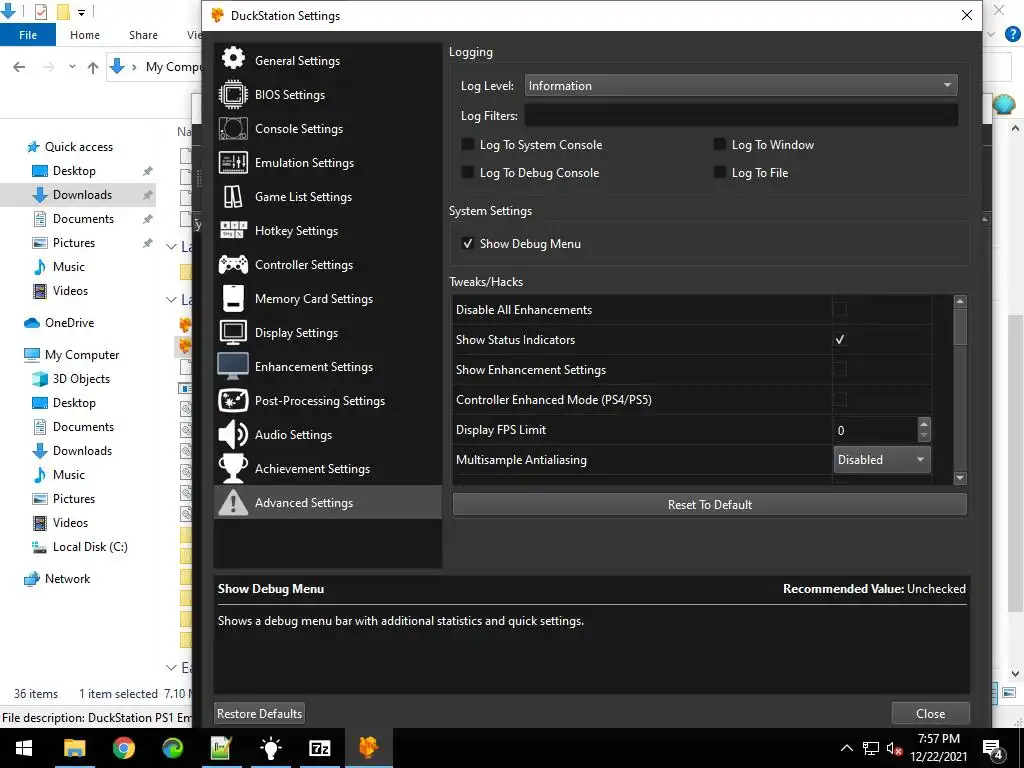Open Game List Settings book icon
Screen dimensions: 1024x768
pos(233,196)
